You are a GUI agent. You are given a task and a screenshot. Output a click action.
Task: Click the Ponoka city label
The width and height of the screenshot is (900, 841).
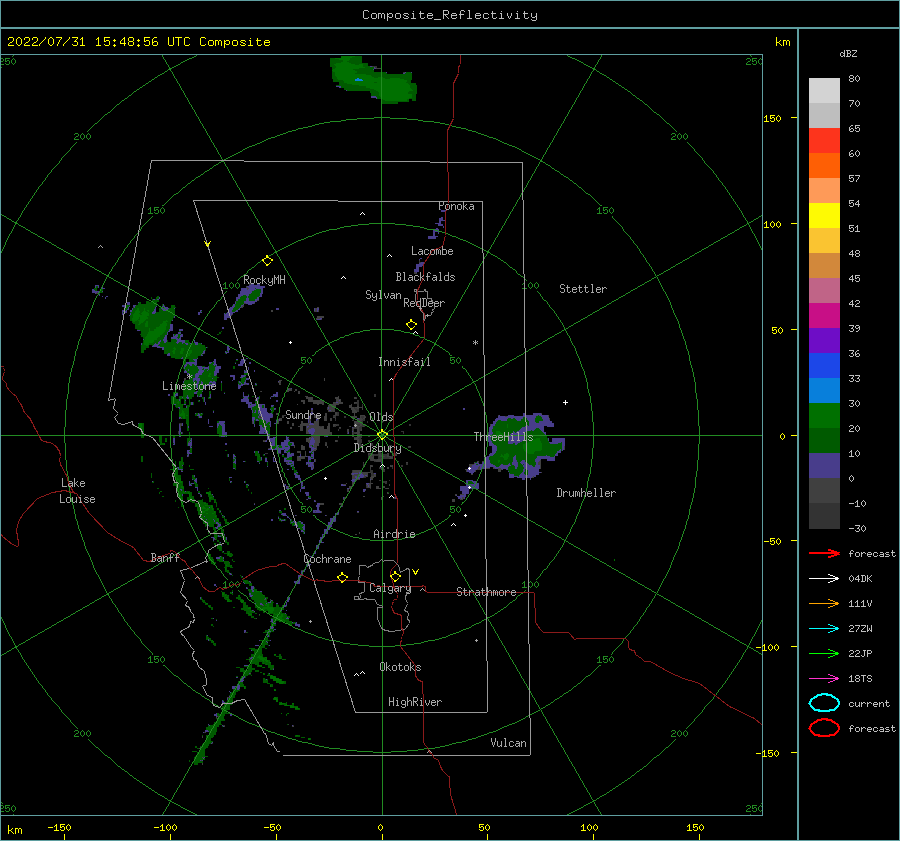pyautogui.click(x=456, y=206)
